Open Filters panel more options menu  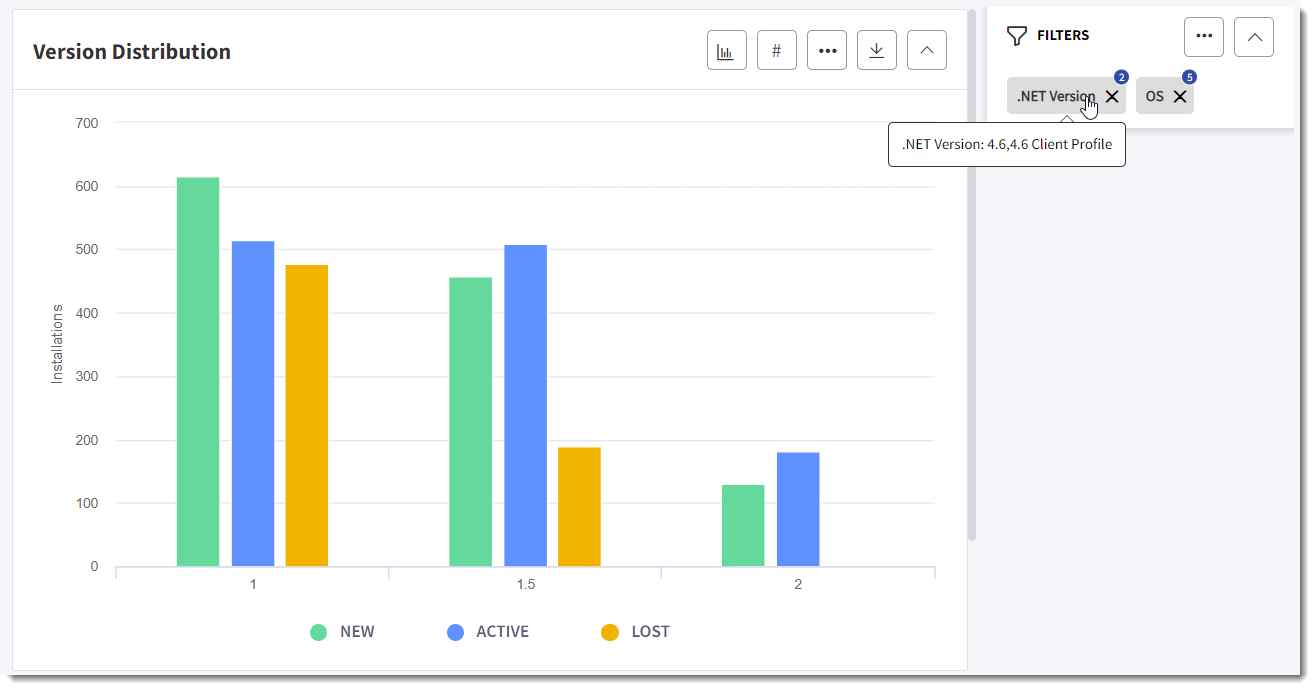click(1204, 36)
